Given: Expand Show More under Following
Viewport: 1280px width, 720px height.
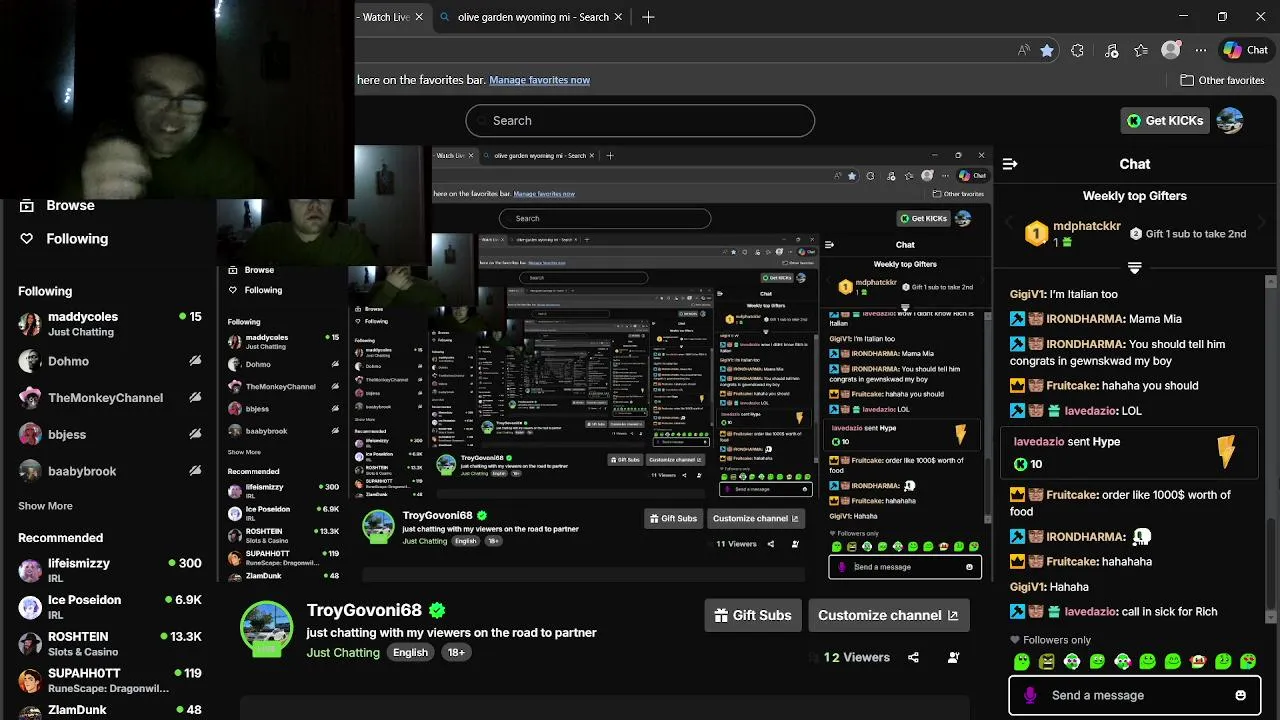Looking at the screenshot, I should point(45,506).
